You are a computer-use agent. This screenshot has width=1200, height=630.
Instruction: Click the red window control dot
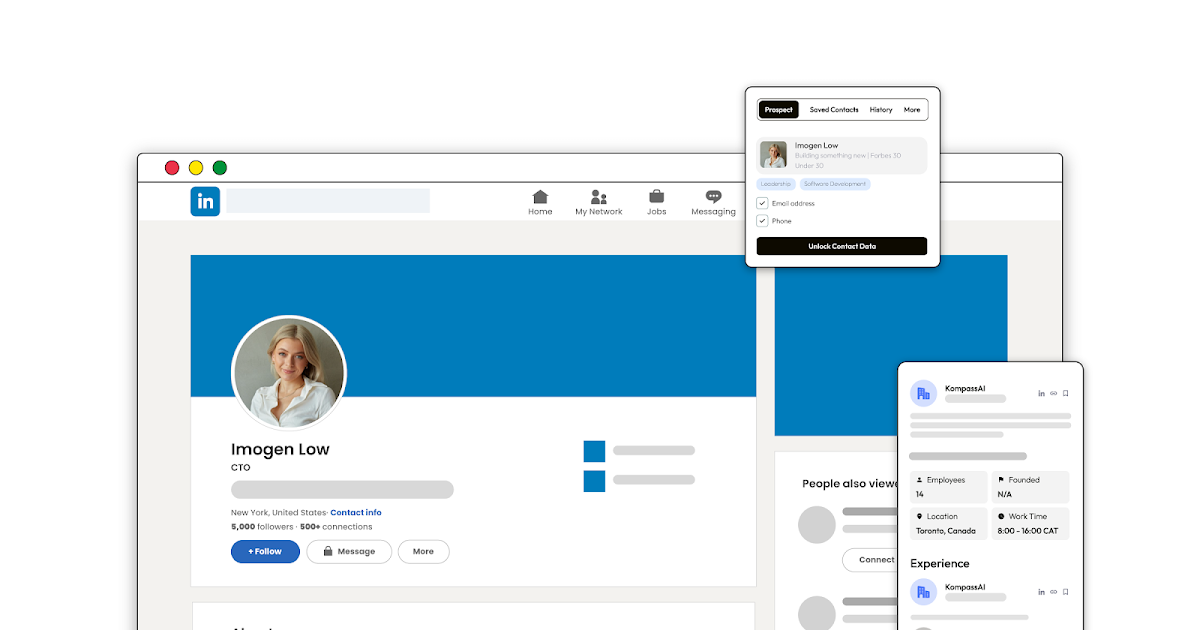click(172, 168)
